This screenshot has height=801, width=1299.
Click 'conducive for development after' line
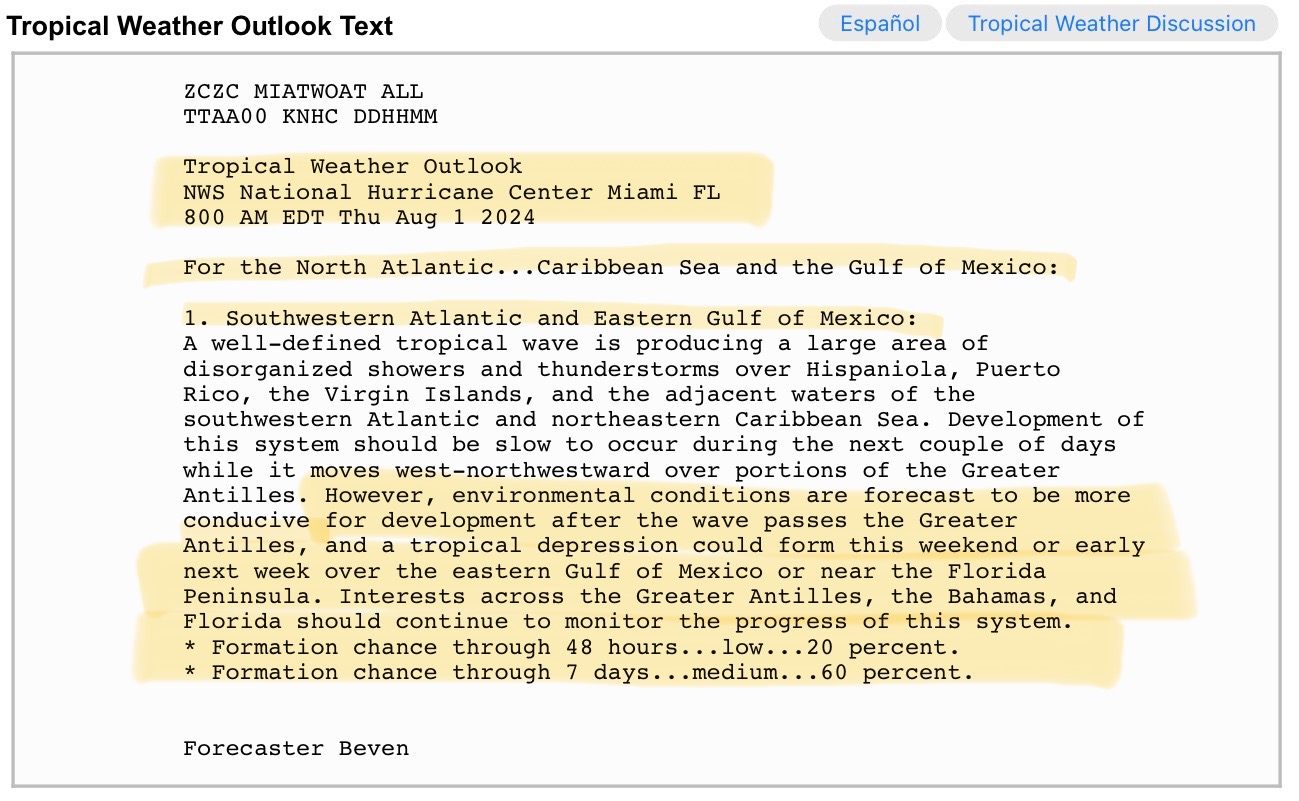(600, 520)
